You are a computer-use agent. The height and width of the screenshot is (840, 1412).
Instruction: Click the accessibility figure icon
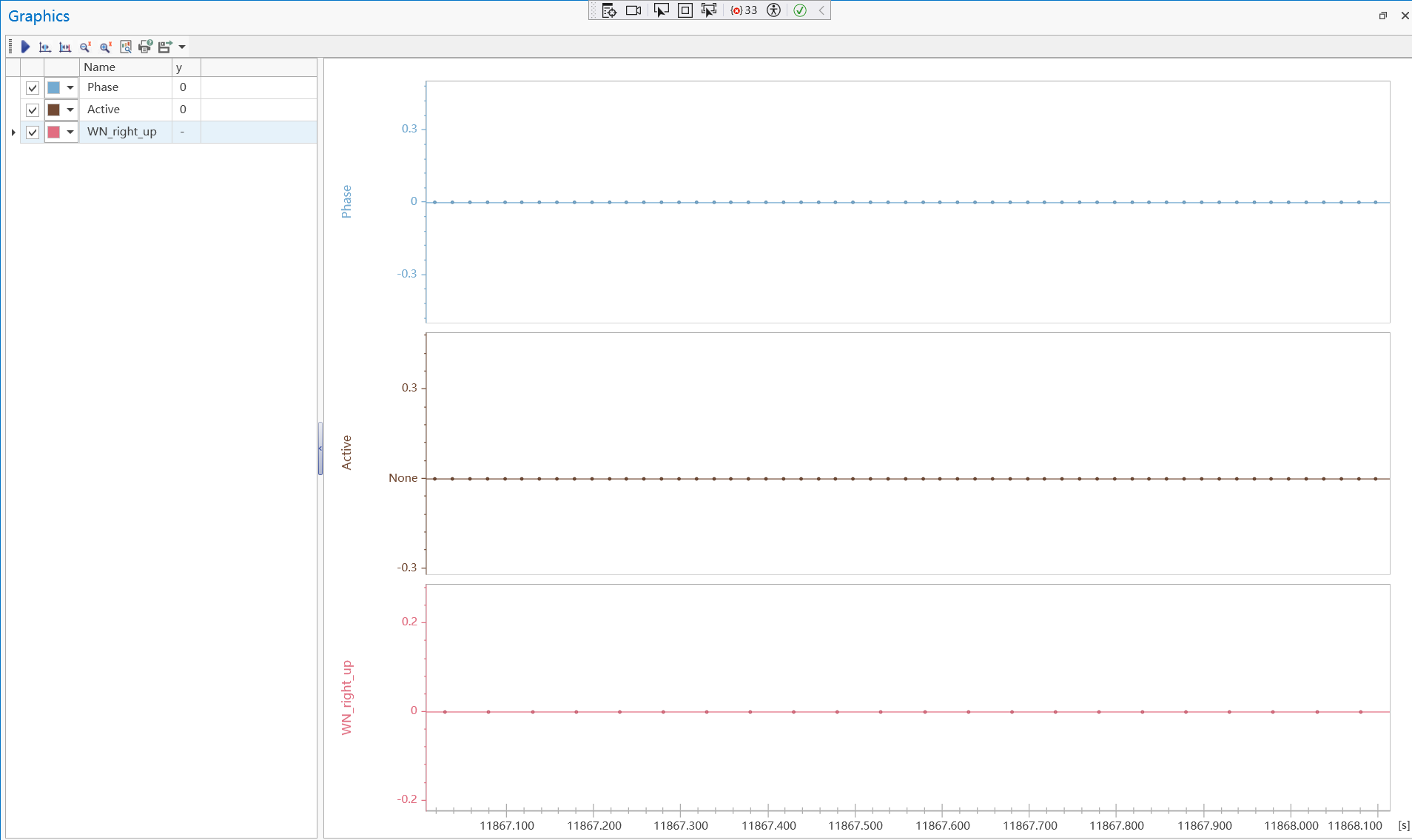pos(773,10)
